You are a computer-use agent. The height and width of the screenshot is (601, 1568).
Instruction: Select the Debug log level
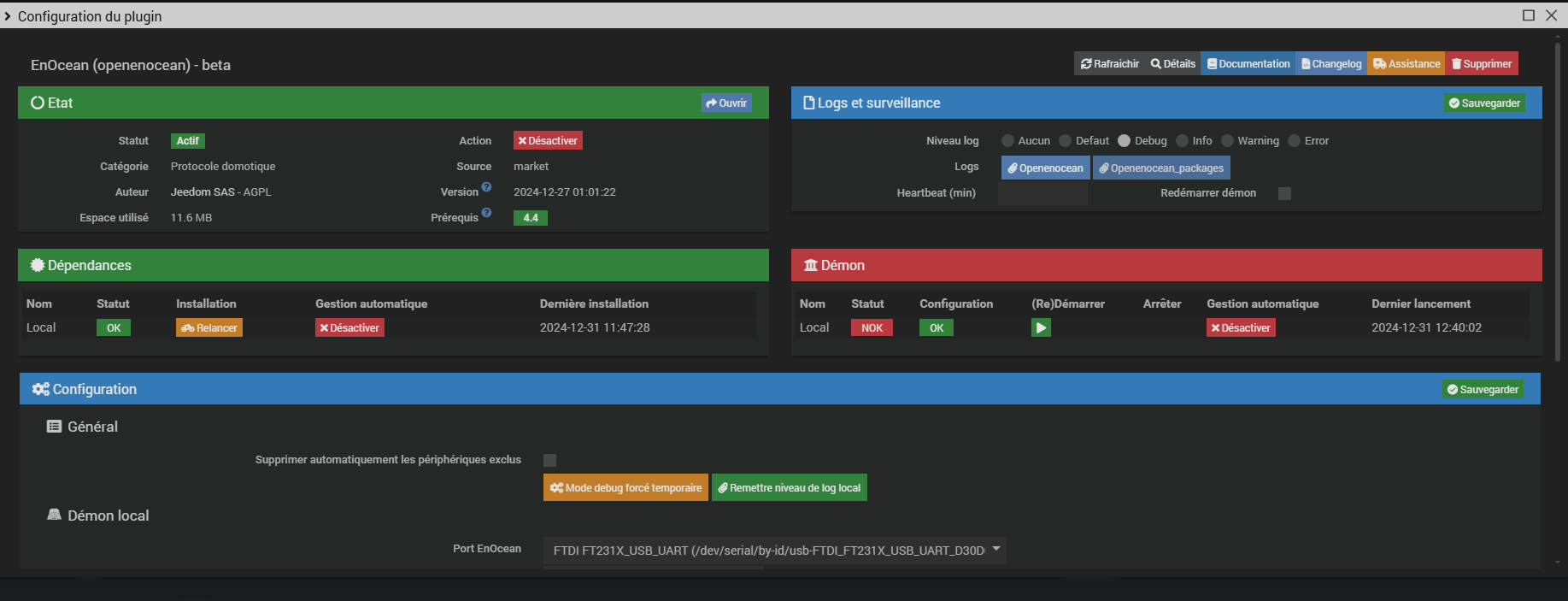[1125, 141]
